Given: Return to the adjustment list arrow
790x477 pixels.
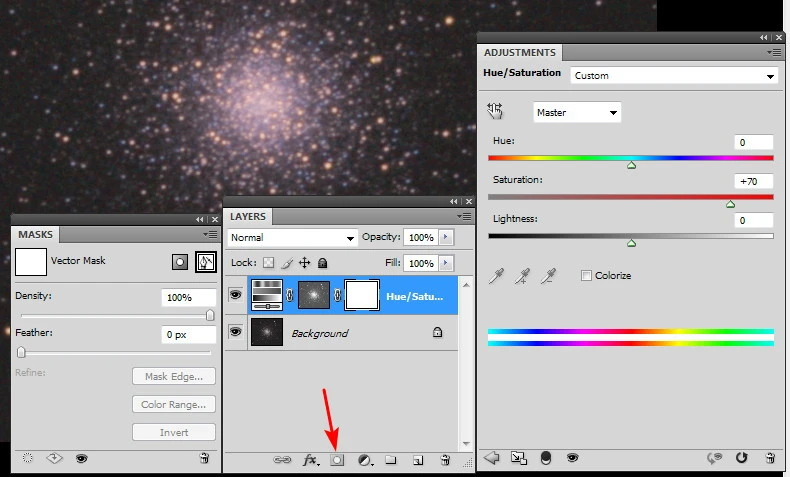Looking at the screenshot, I should (492, 458).
